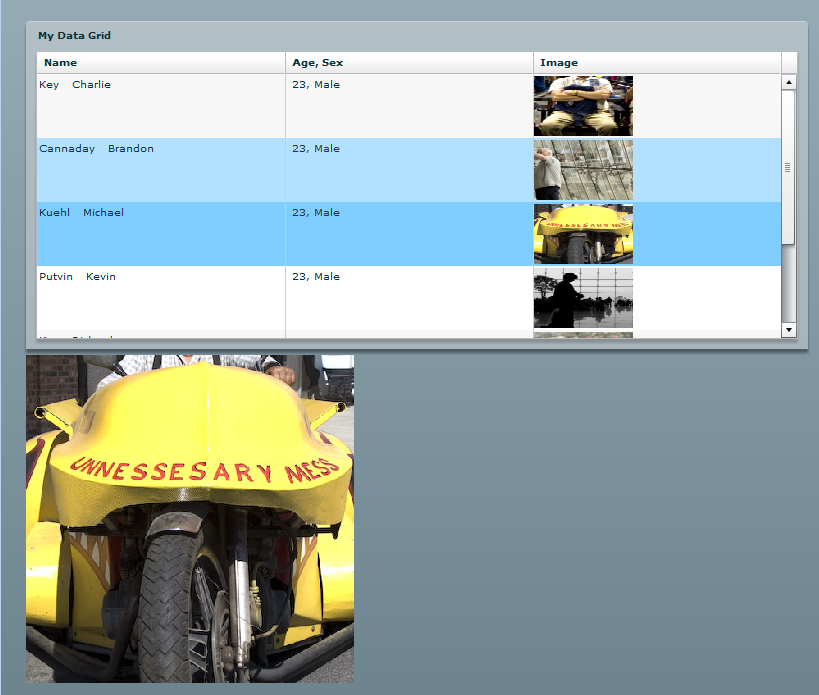Click Key Charlie's thumbnail image
This screenshot has width=819, height=695.
(583, 106)
